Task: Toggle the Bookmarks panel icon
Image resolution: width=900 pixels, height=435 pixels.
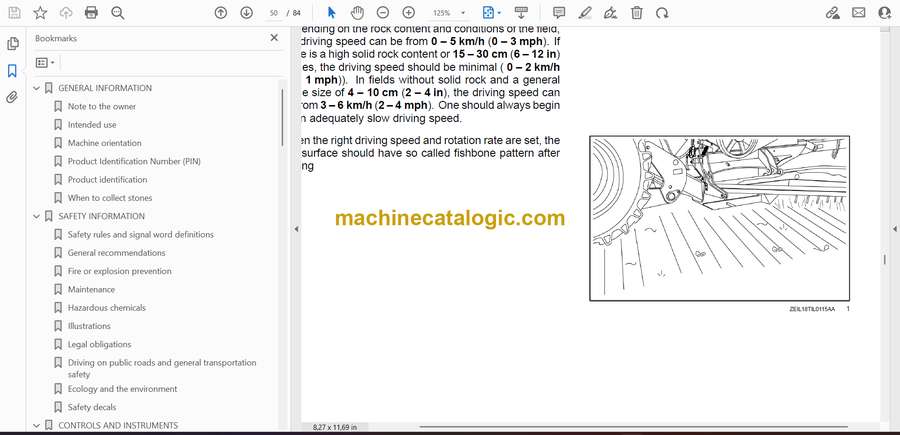Action: (x=12, y=71)
